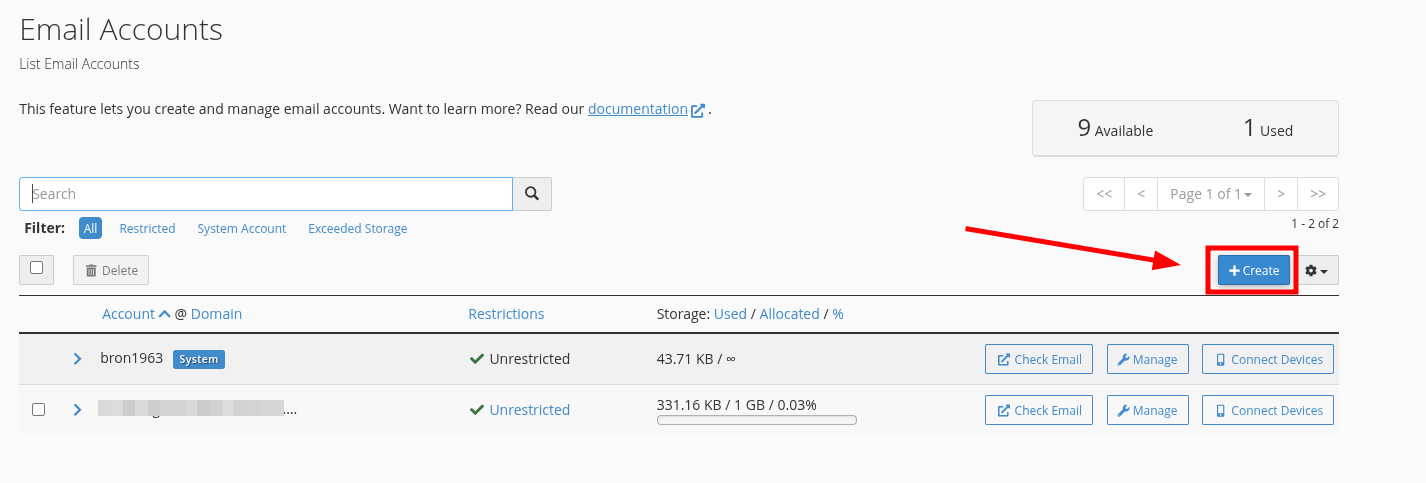Open the Page 1 of 1 dropdown
The height and width of the screenshot is (483, 1426).
point(1210,194)
